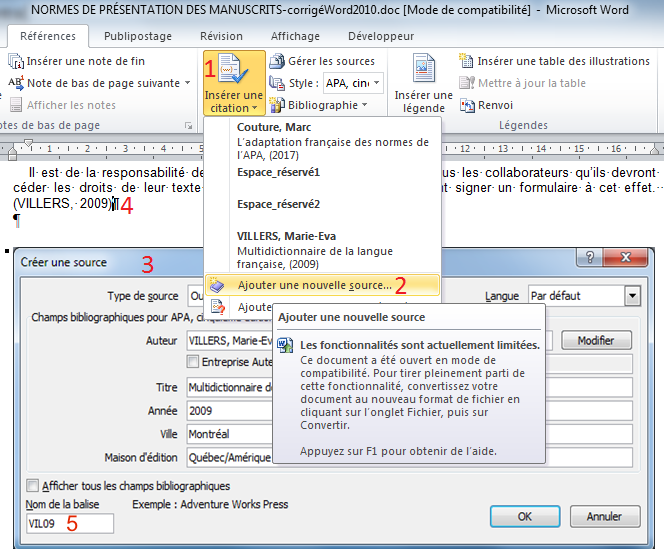Click Mettre à jour la table icon

pyautogui.click(x=467, y=83)
